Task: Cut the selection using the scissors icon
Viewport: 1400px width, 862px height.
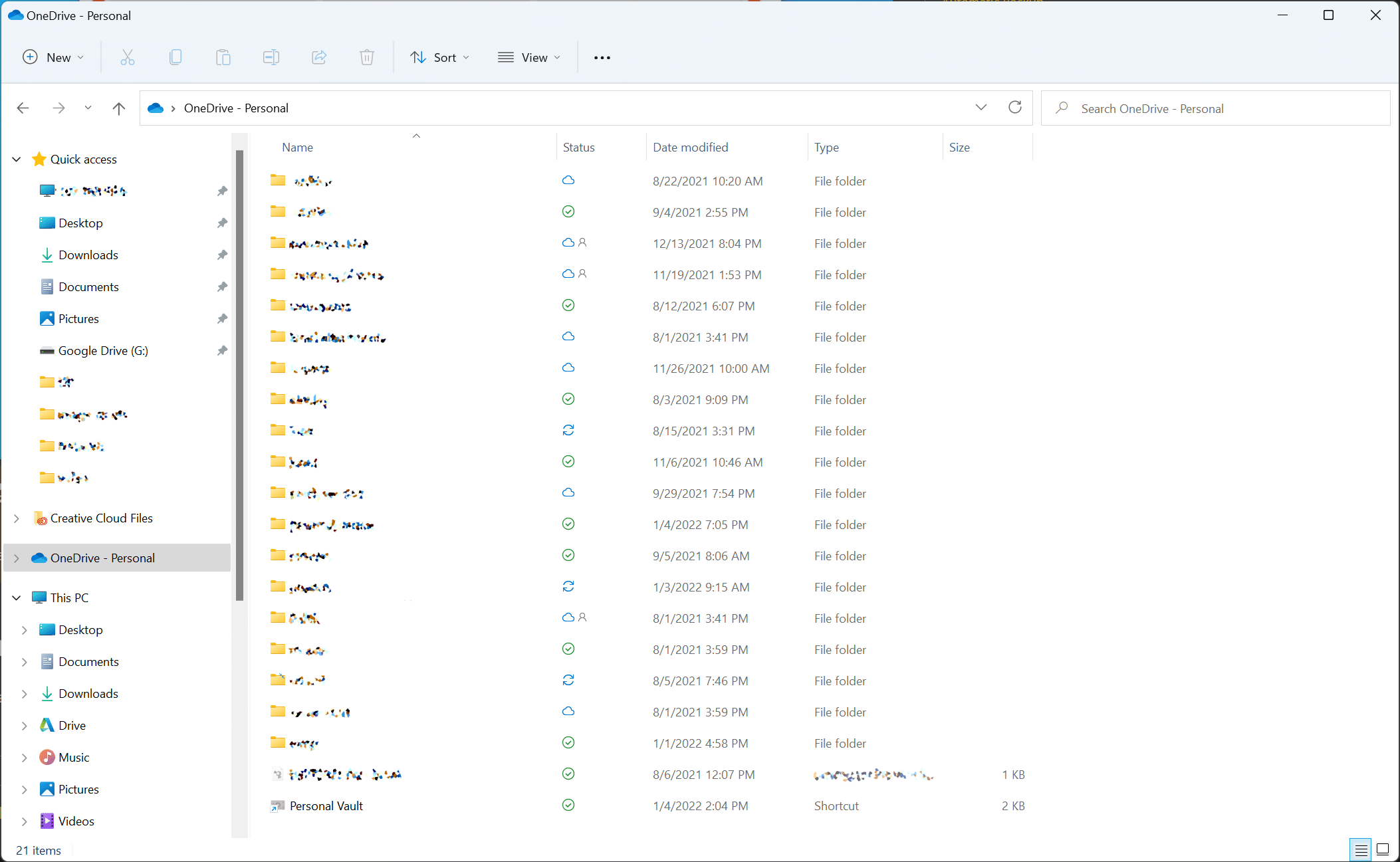Action: [x=128, y=57]
